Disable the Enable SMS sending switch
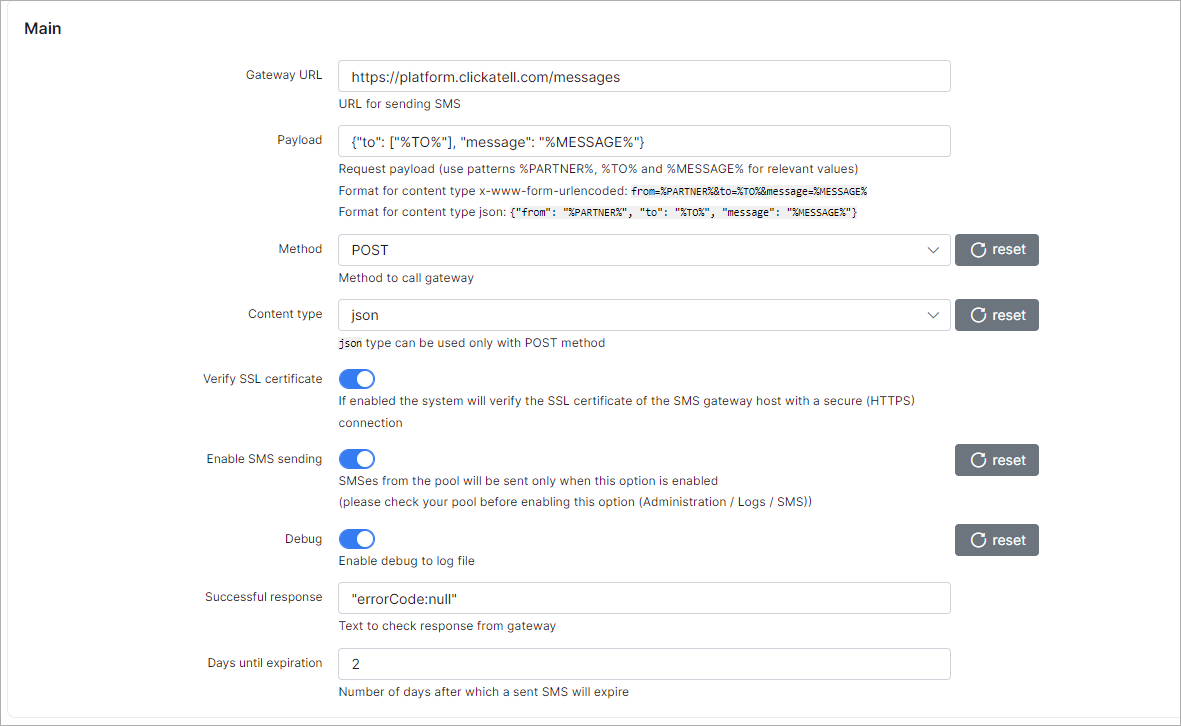This screenshot has height=726, width=1181. pos(357,459)
